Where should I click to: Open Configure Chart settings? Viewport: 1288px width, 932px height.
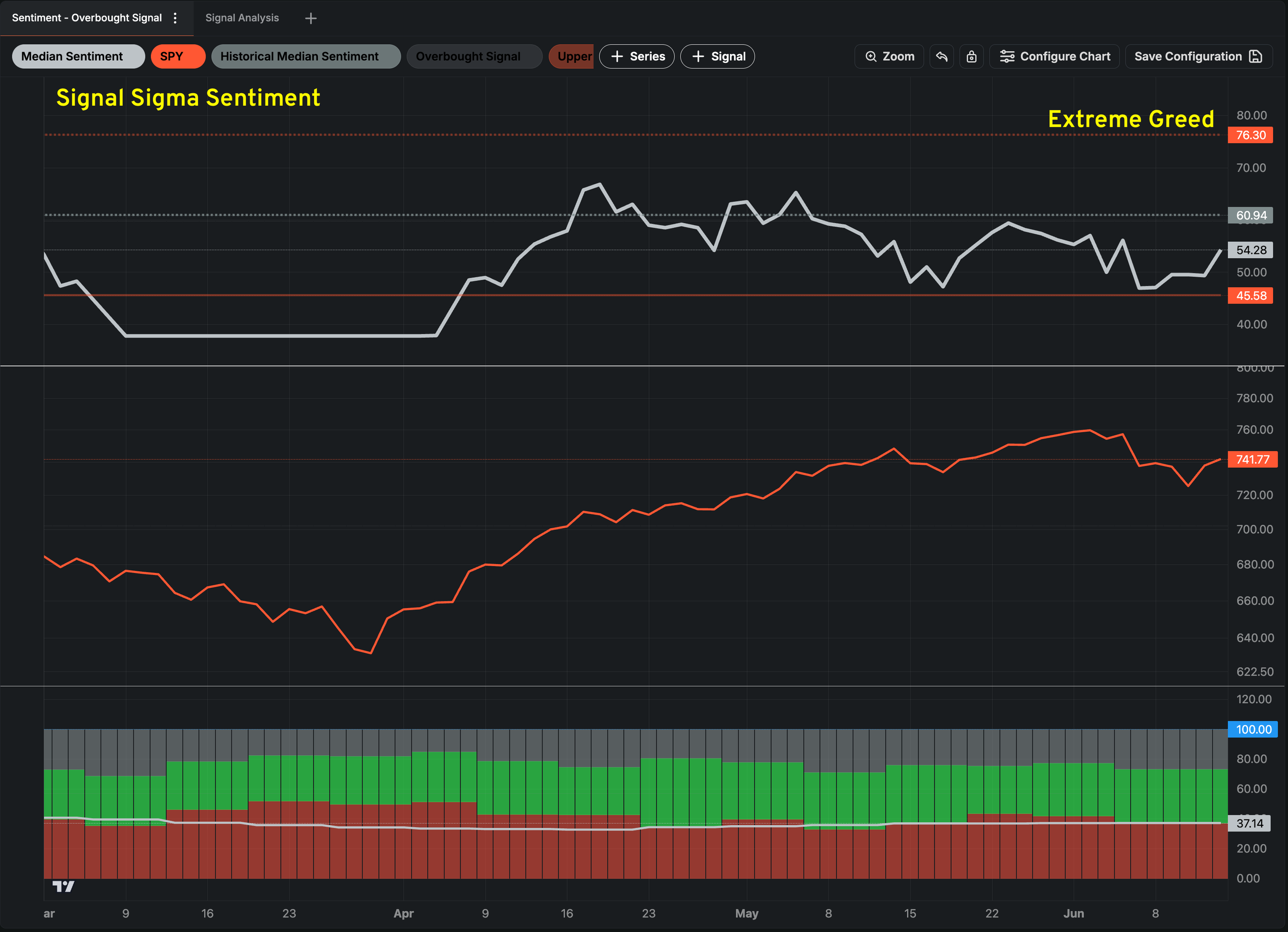1055,56
